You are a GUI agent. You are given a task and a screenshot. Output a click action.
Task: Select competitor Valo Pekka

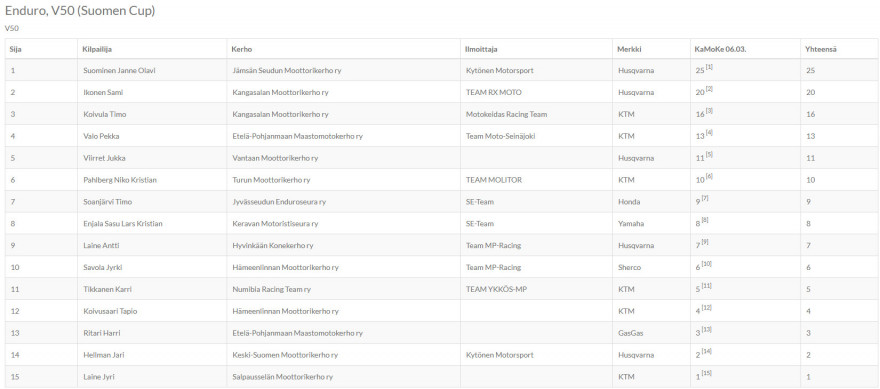click(x=101, y=136)
